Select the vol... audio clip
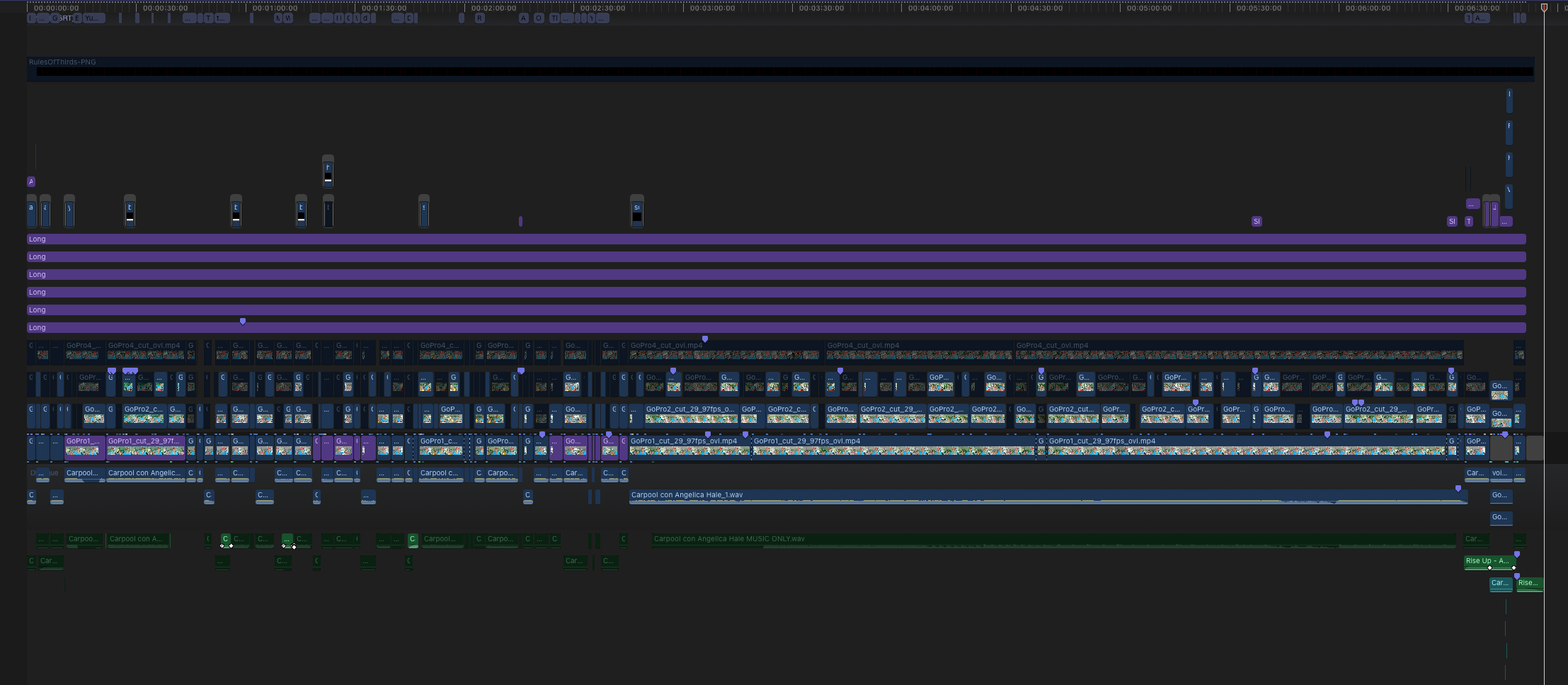This screenshot has width=1568, height=685. [x=1500, y=475]
